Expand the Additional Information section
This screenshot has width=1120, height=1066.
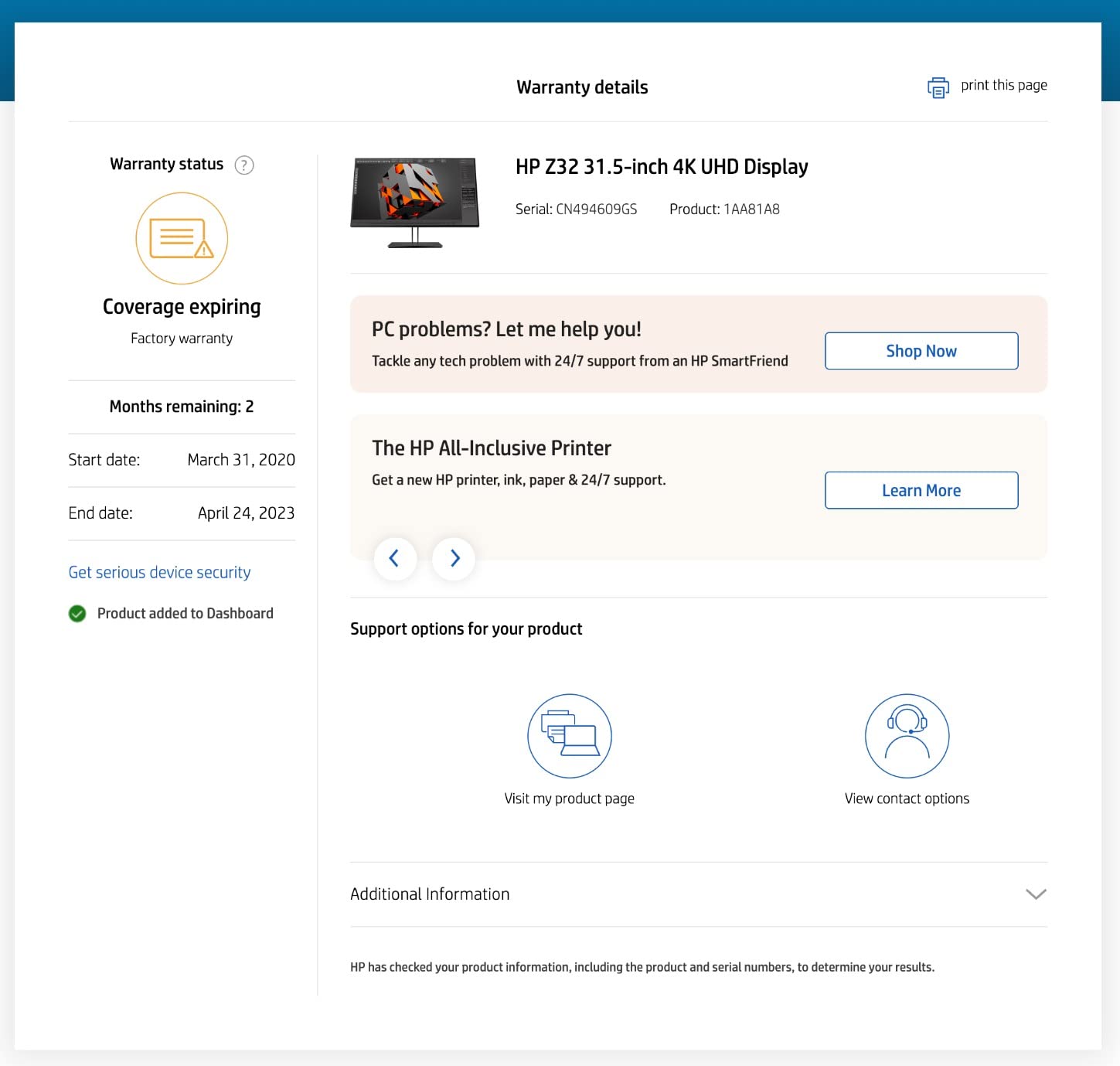tap(1036, 894)
